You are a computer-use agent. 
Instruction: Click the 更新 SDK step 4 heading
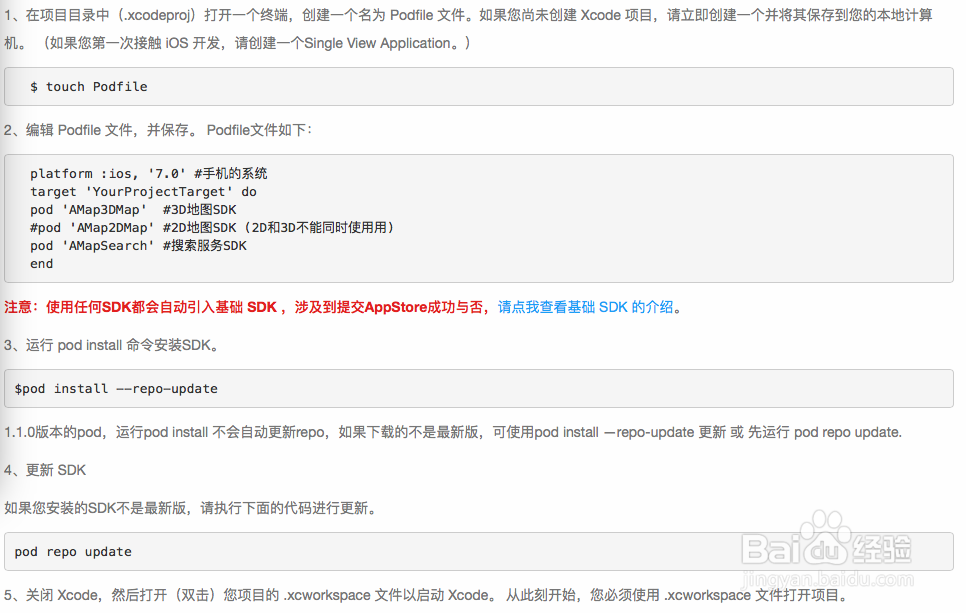45,470
